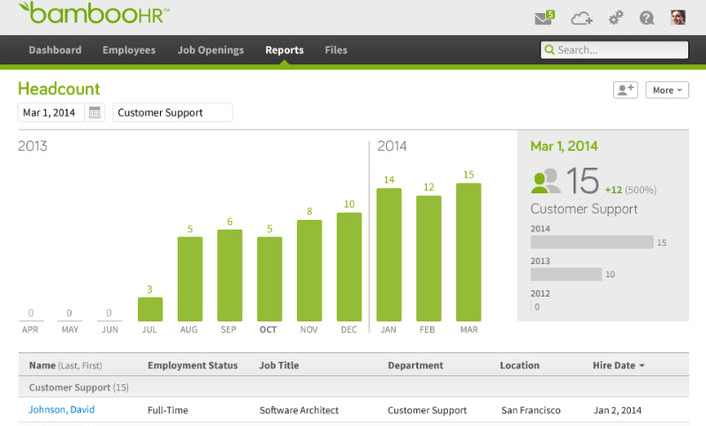Open the inbox envelope notifications icon

click(x=543, y=17)
